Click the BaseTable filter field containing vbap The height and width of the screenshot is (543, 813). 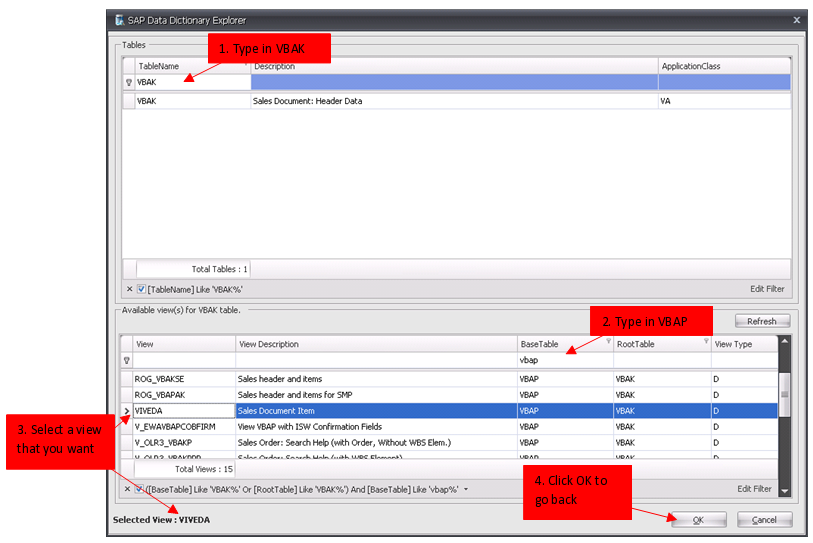click(563, 360)
